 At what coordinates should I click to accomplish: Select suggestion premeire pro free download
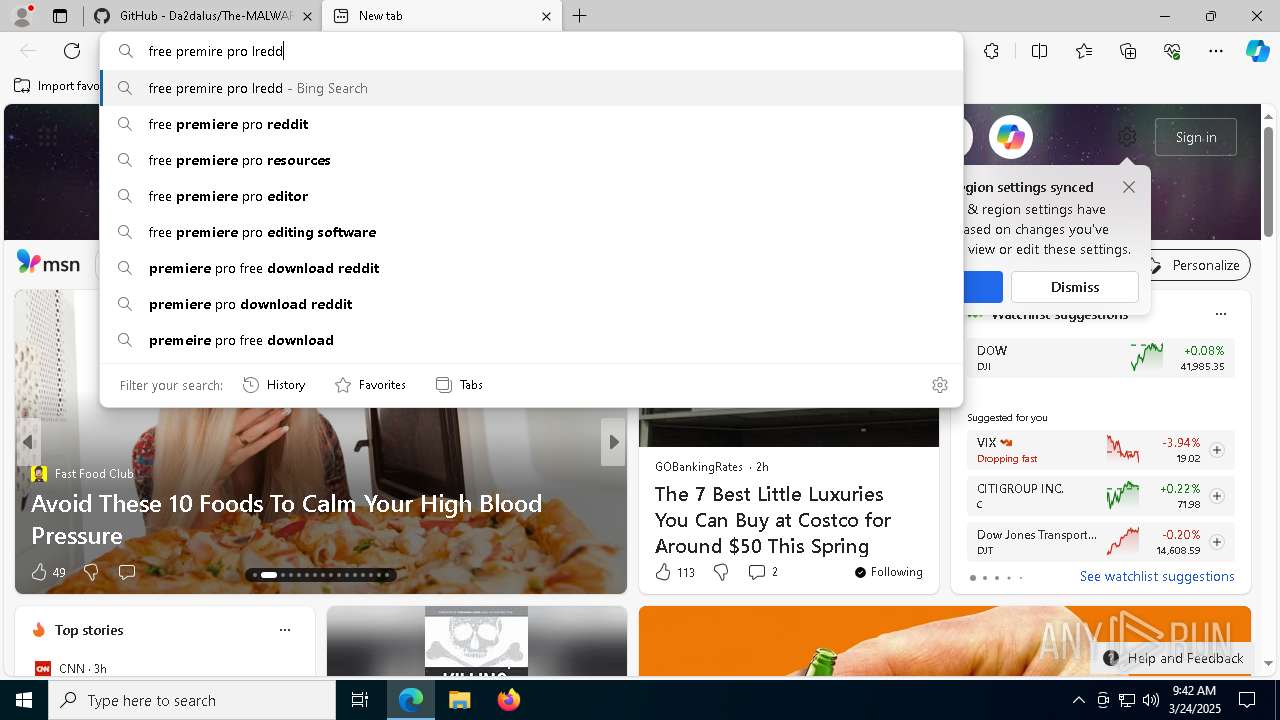point(531,340)
